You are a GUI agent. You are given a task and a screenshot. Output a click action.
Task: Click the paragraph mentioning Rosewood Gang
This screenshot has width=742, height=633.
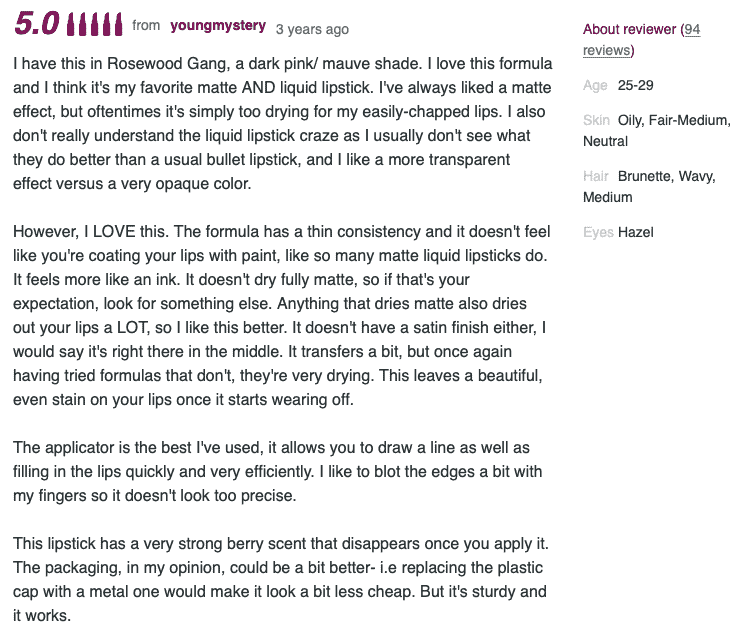point(272,123)
